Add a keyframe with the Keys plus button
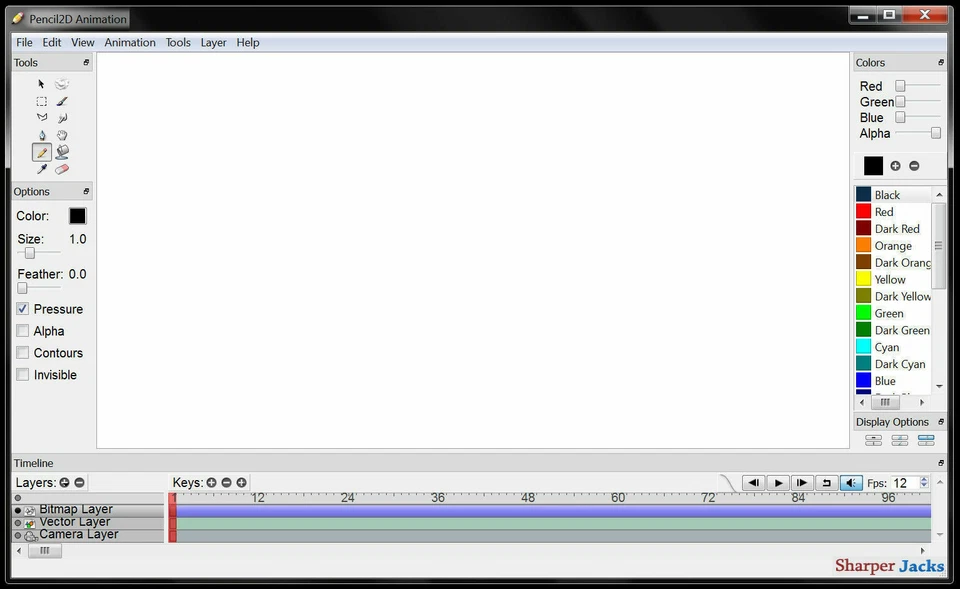Image resolution: width=960 pixels, height=589 pixels. pos(211,482)
